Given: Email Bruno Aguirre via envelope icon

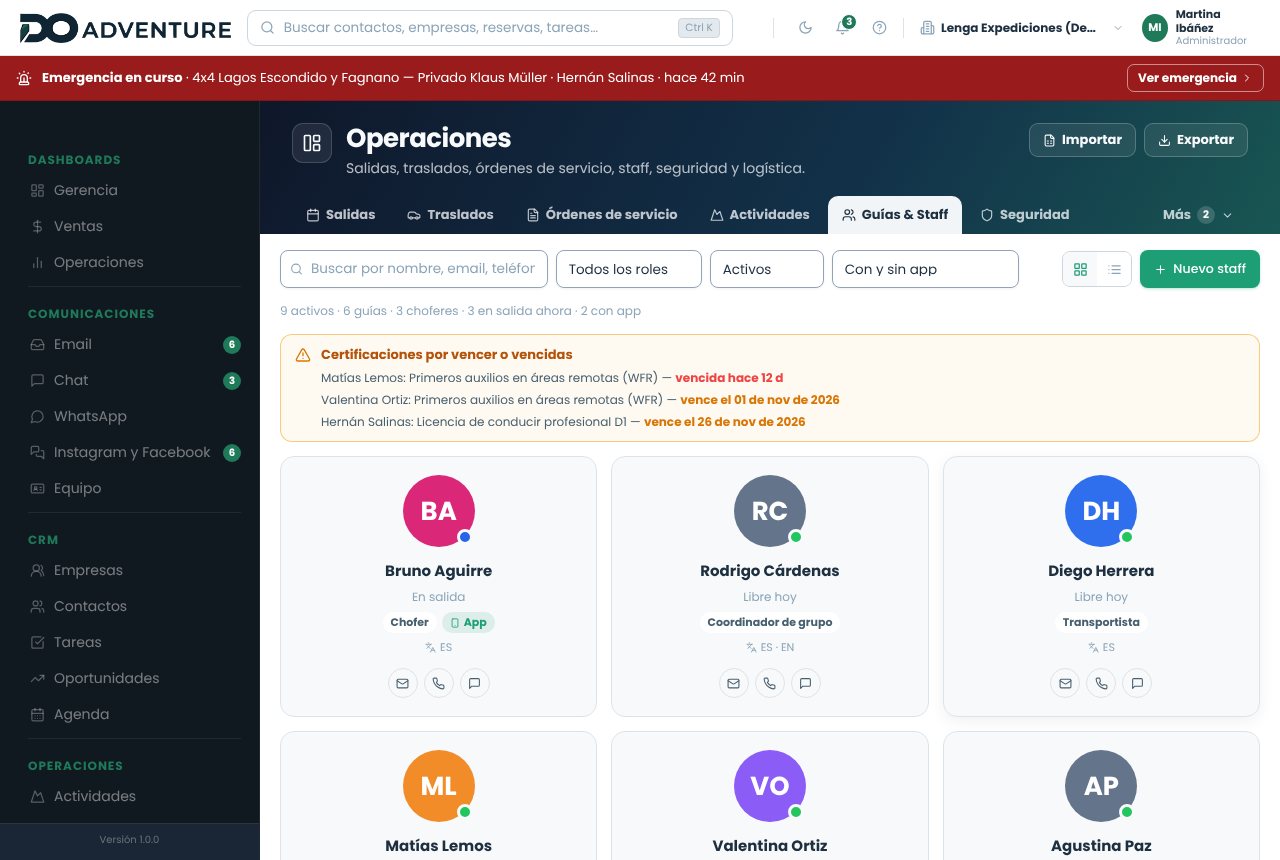Looking at the screenshot, I should [403, 684].
